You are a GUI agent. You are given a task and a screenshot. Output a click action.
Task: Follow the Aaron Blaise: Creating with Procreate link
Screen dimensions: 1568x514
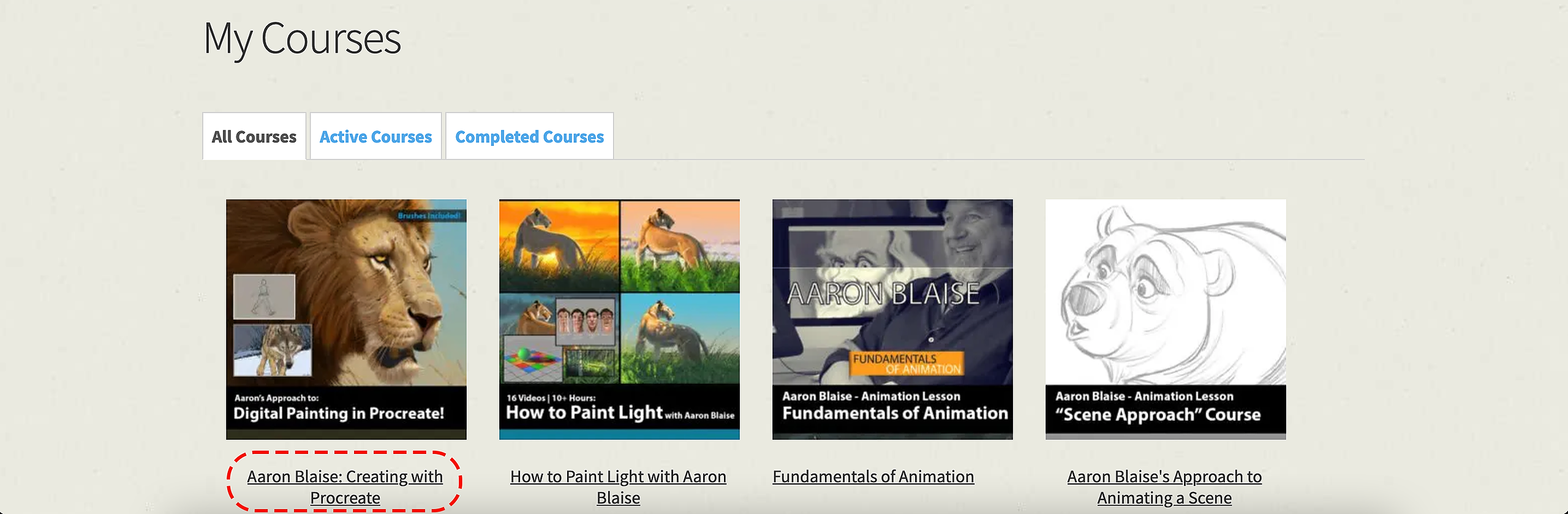tap(345, 487)
